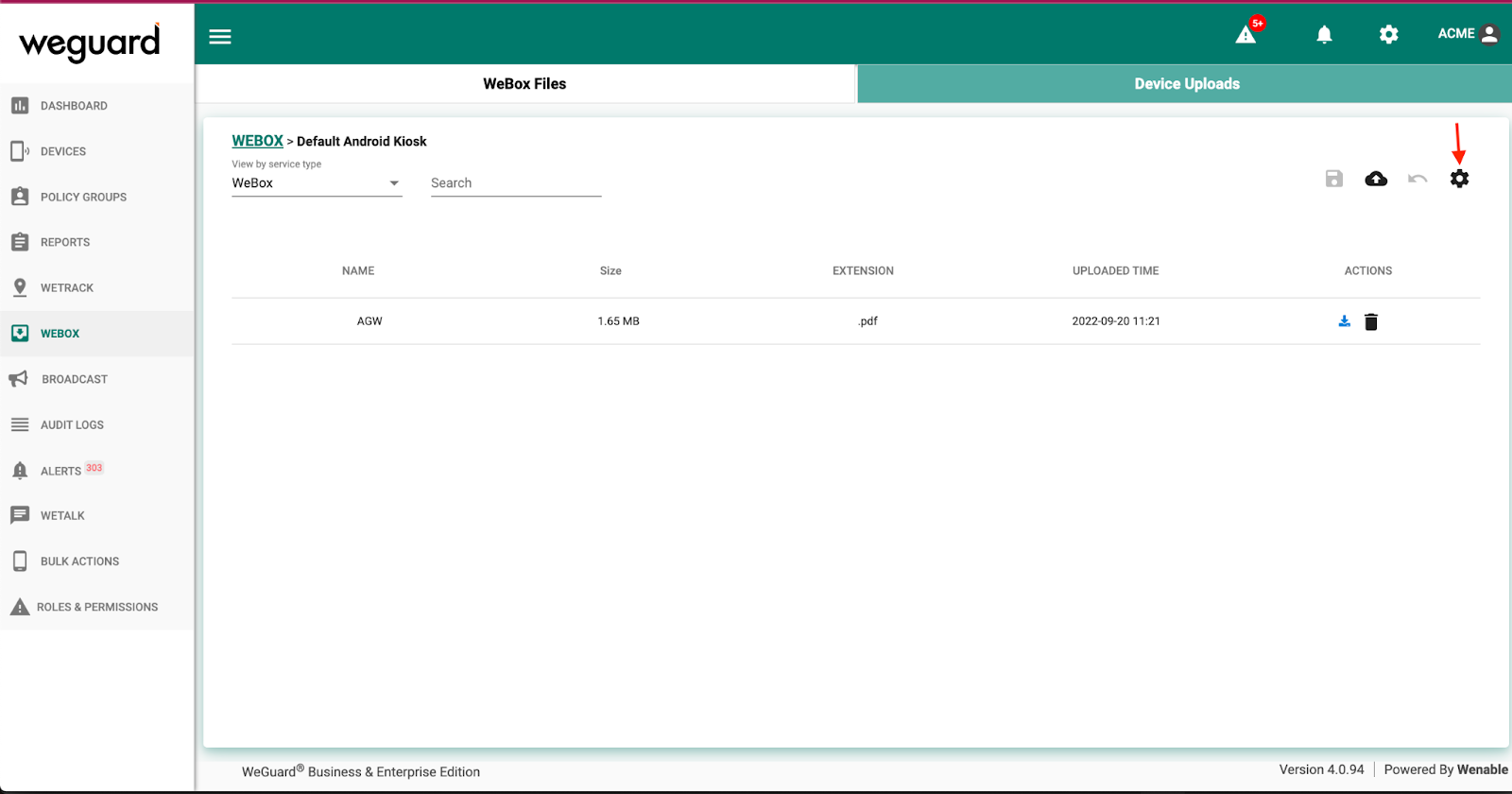Open BULK ACTIONS menu item
The width and height of the screenshot is (1512, 794).
click(79, 561)
